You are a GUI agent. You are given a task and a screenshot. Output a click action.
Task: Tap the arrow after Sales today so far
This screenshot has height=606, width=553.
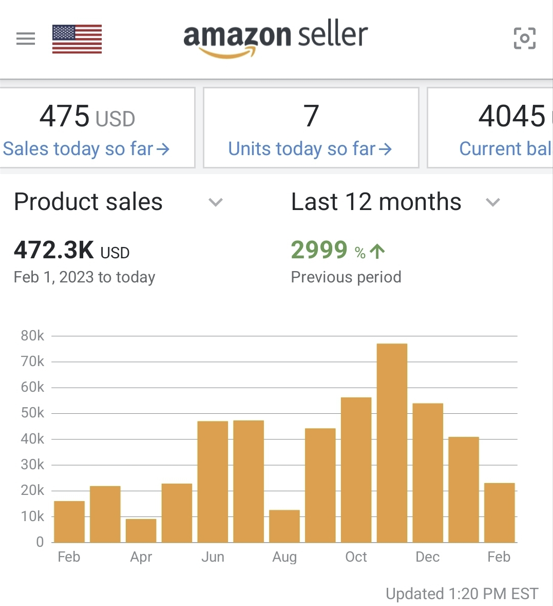(163, 149)
